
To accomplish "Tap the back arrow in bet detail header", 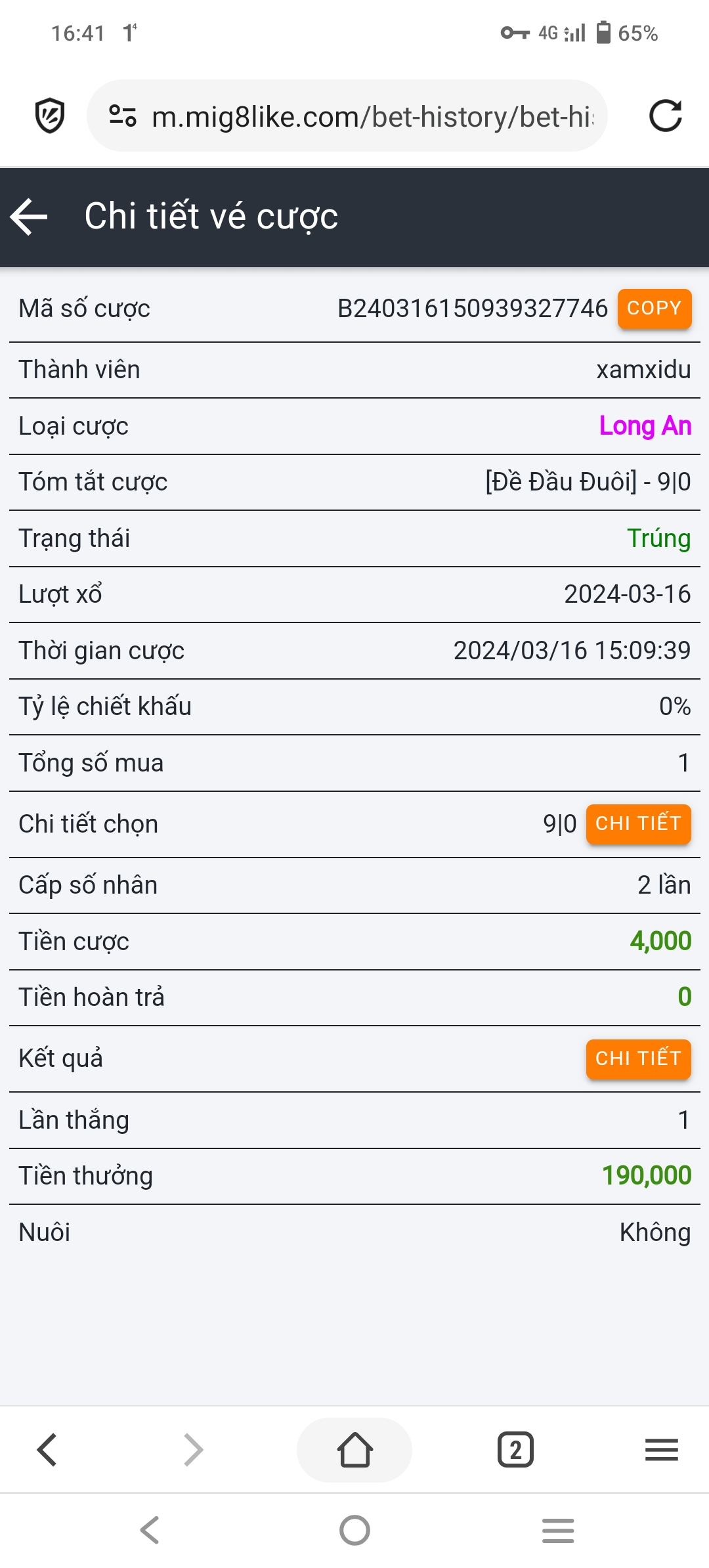I will tap(30, 217).
